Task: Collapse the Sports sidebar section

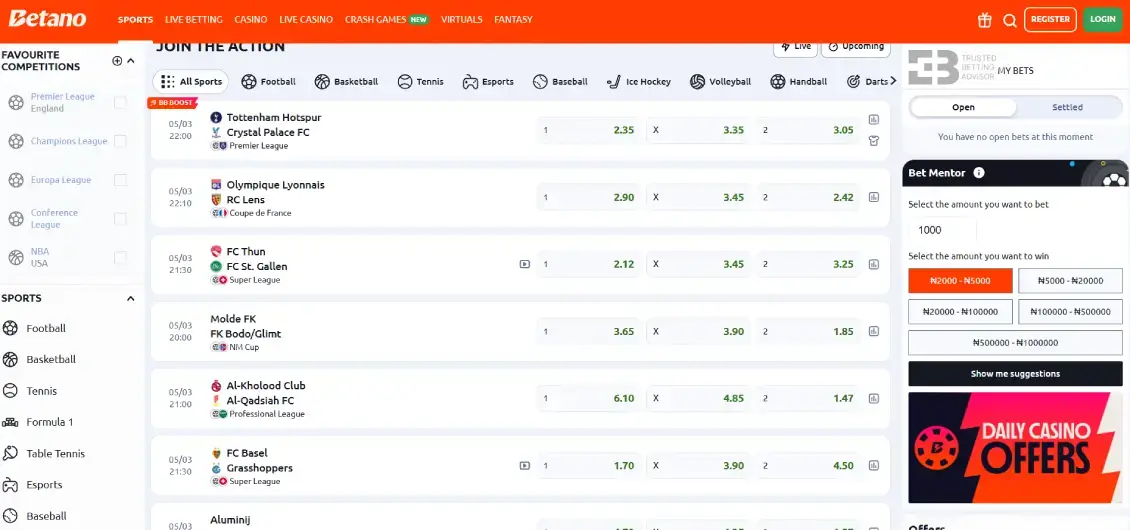Action: (x=131, y=299)
